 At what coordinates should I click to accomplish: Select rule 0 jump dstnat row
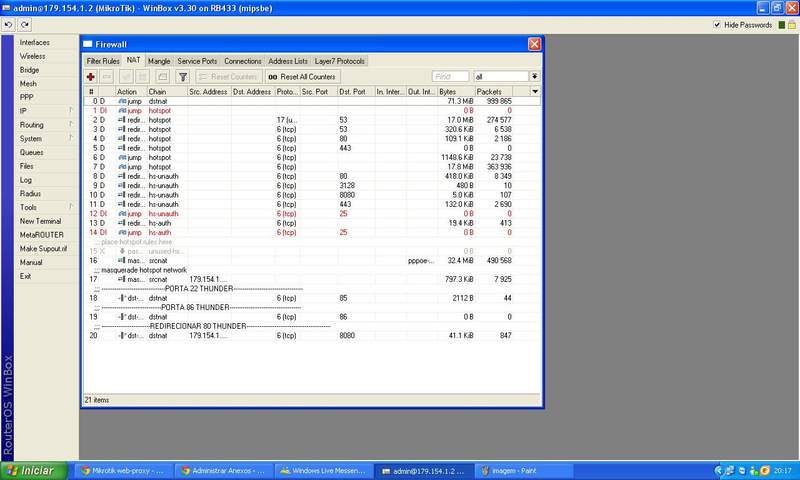tap(311, 101)
